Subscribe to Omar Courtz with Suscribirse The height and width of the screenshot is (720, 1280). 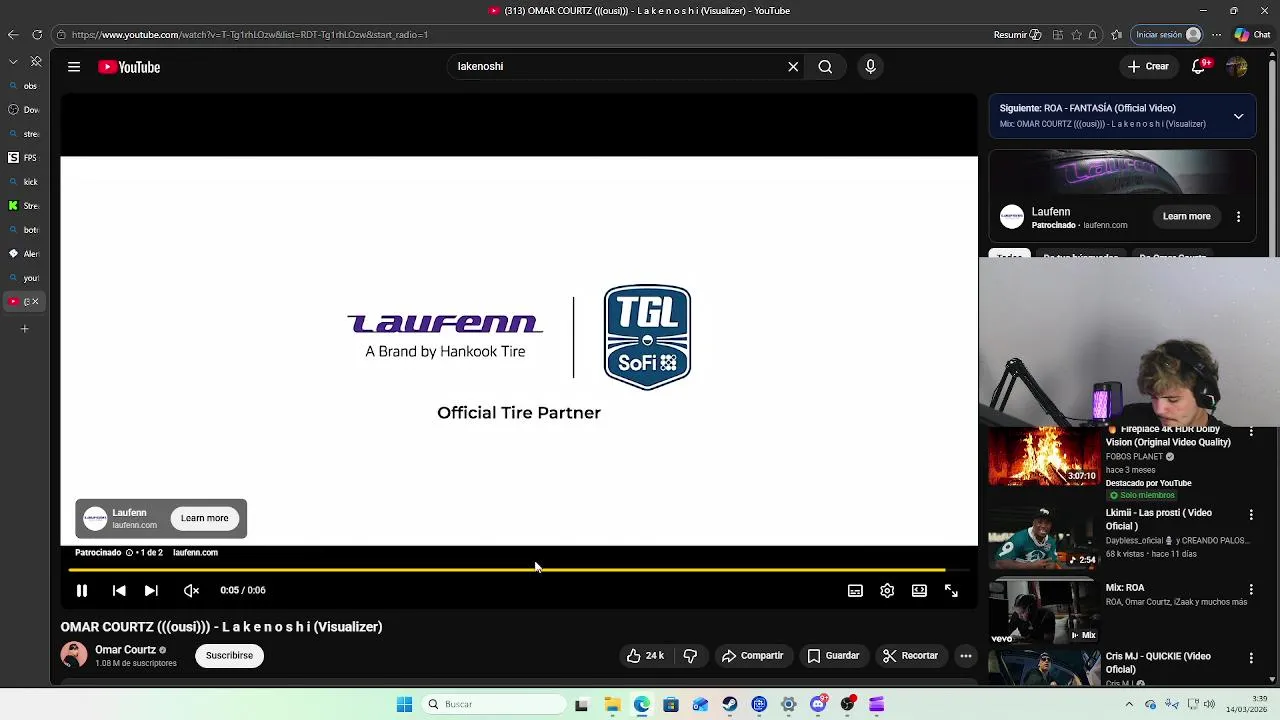(229, 656)
